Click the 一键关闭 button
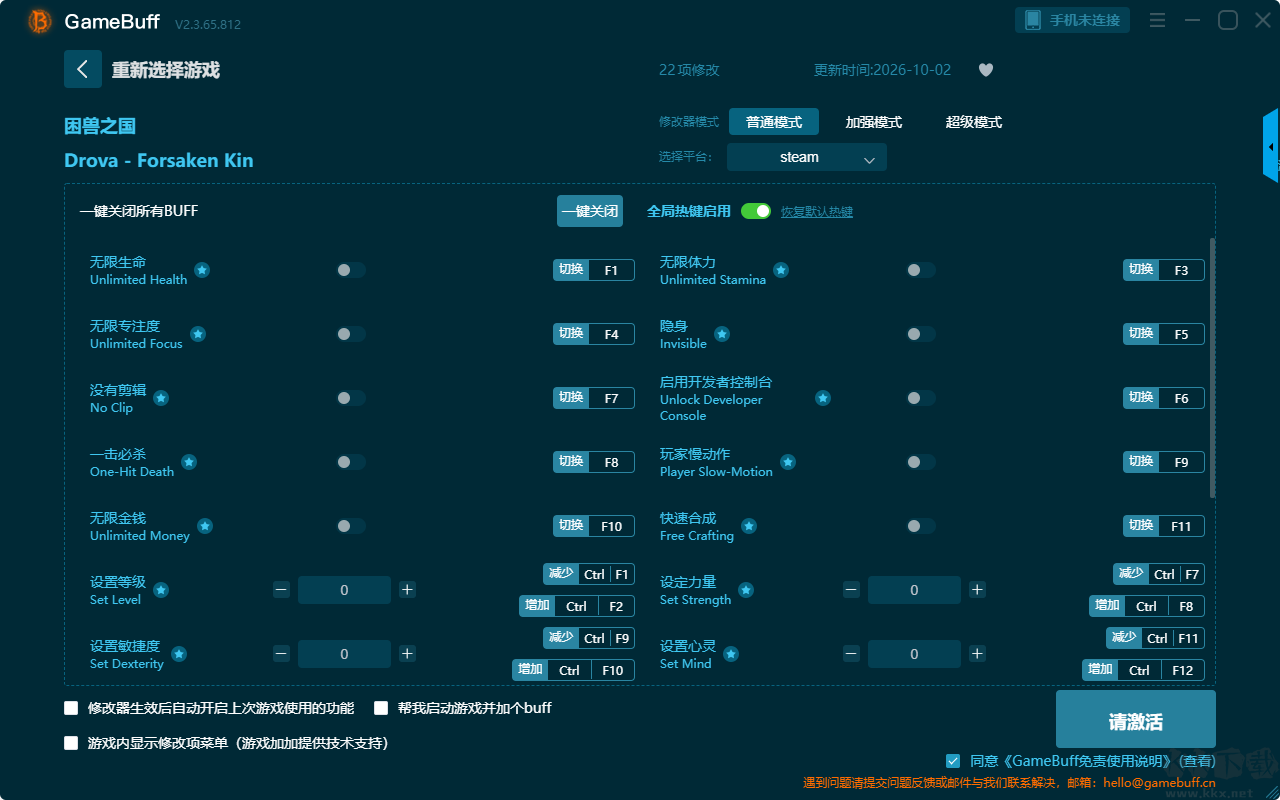This screenshot has height=800, width=1280. click(590, 211)
